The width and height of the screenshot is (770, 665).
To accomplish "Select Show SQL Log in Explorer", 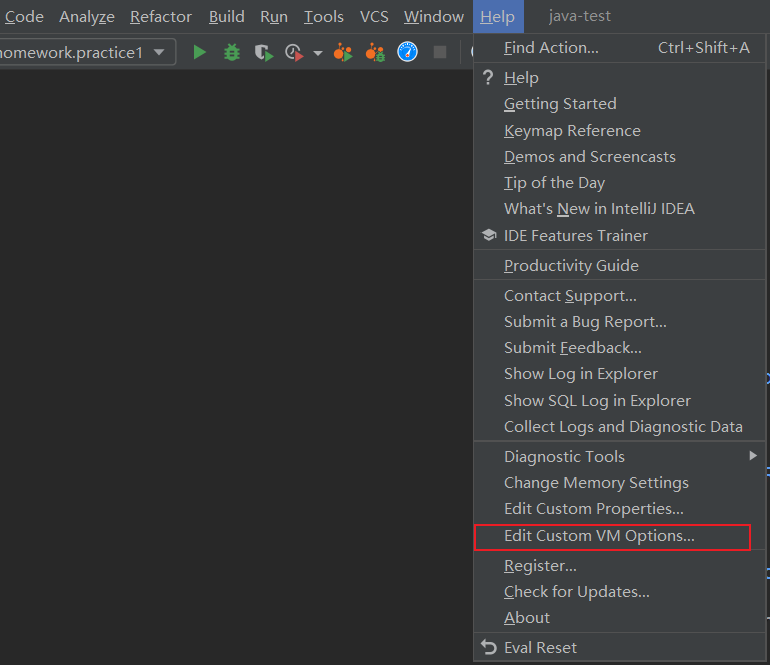I will 619,401.
